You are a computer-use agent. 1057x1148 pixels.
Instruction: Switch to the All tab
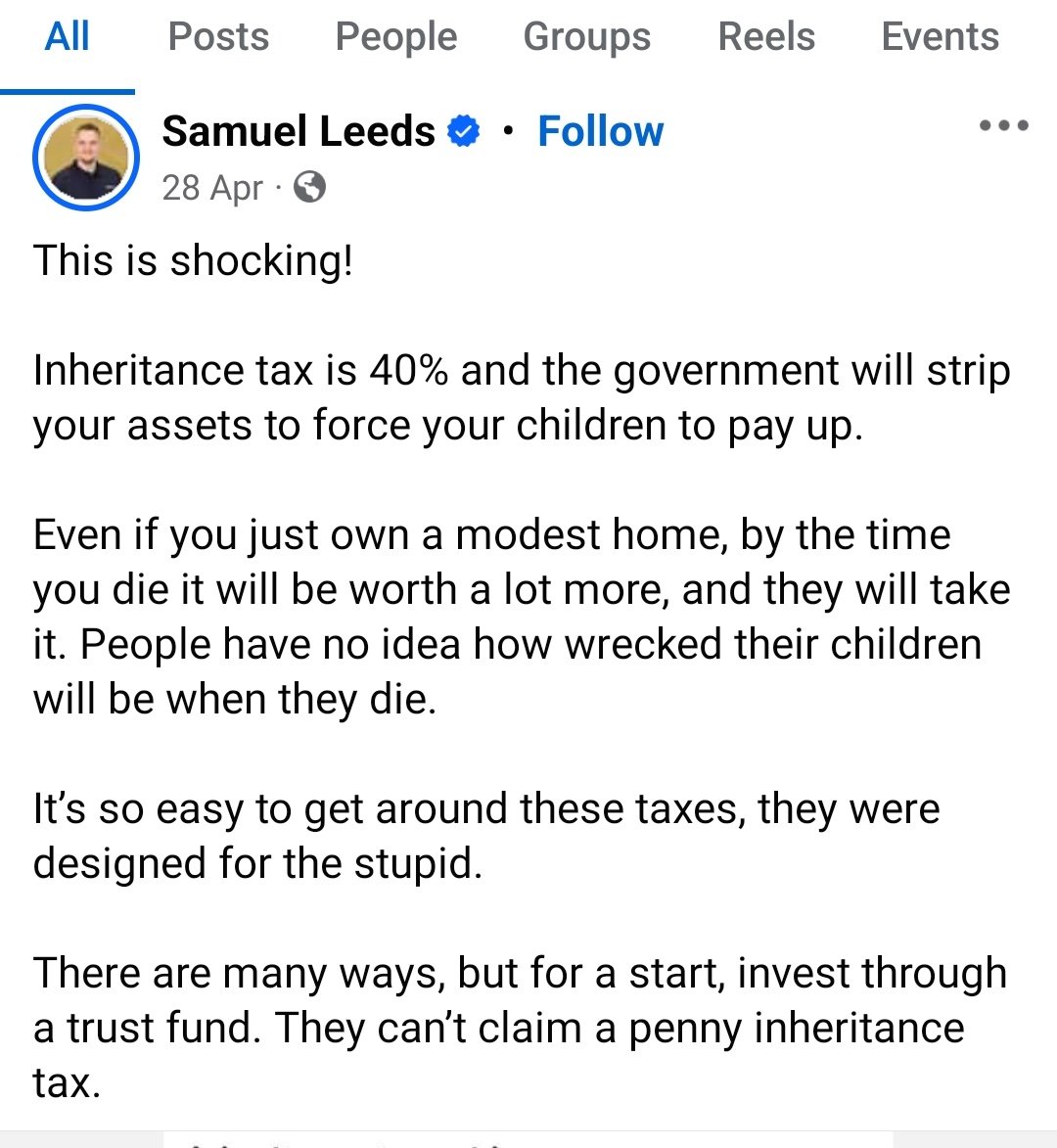coord(67,37)
